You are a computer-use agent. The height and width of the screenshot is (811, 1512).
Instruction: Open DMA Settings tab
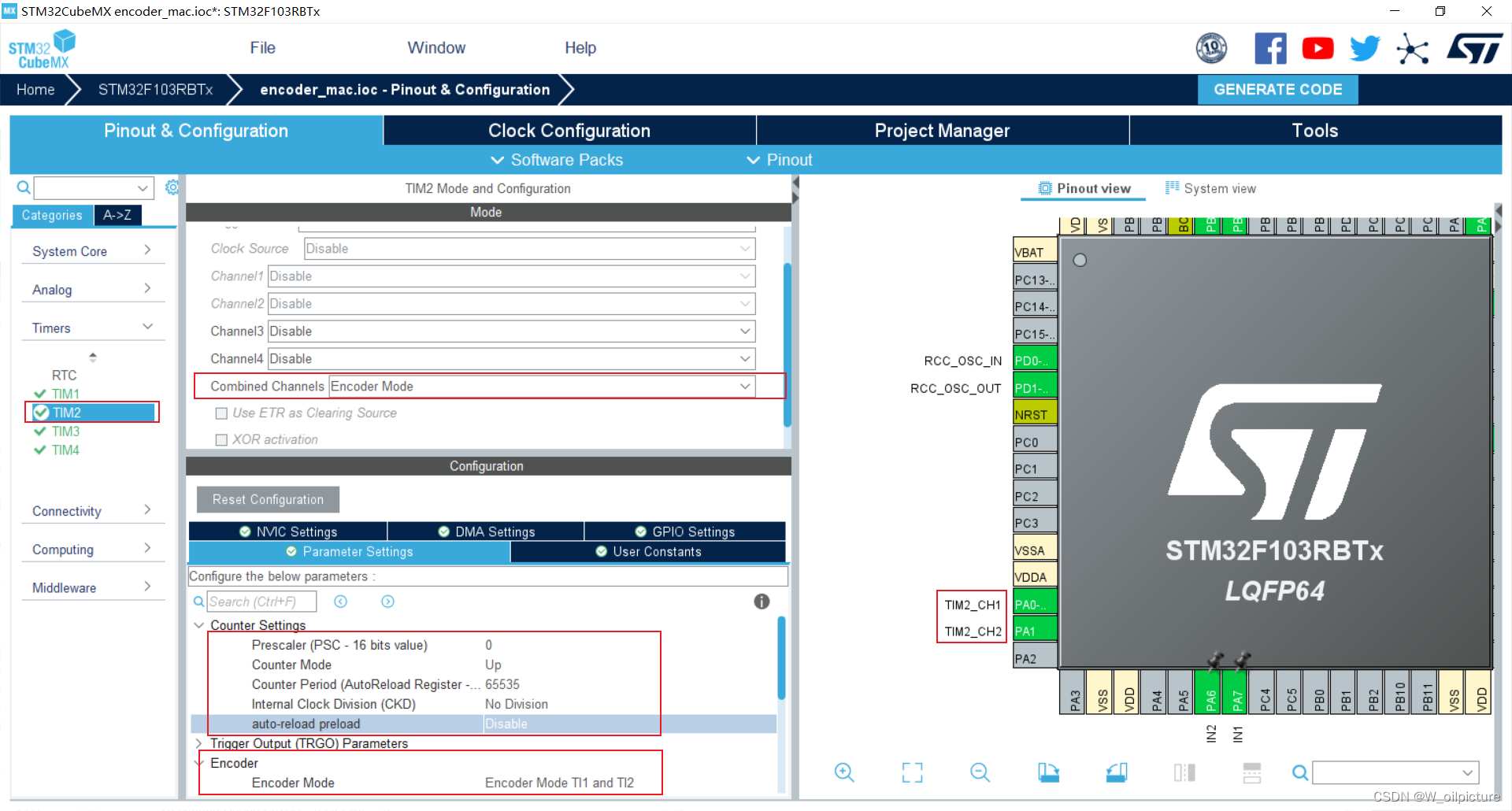tap(486, 531)
